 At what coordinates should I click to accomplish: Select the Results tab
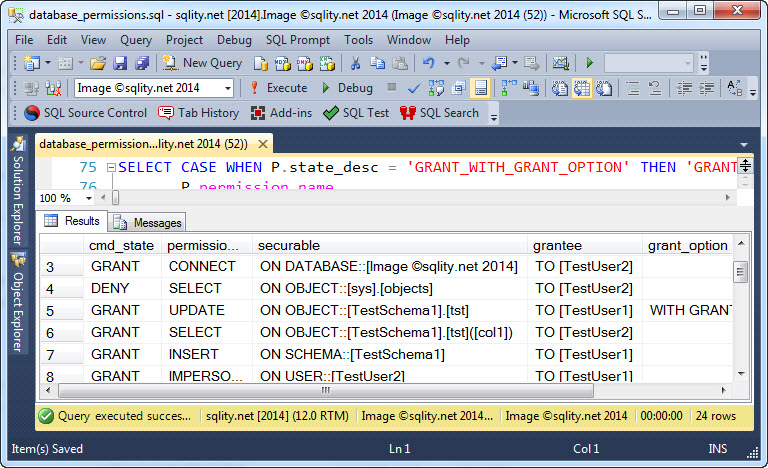tap(72, 221)
